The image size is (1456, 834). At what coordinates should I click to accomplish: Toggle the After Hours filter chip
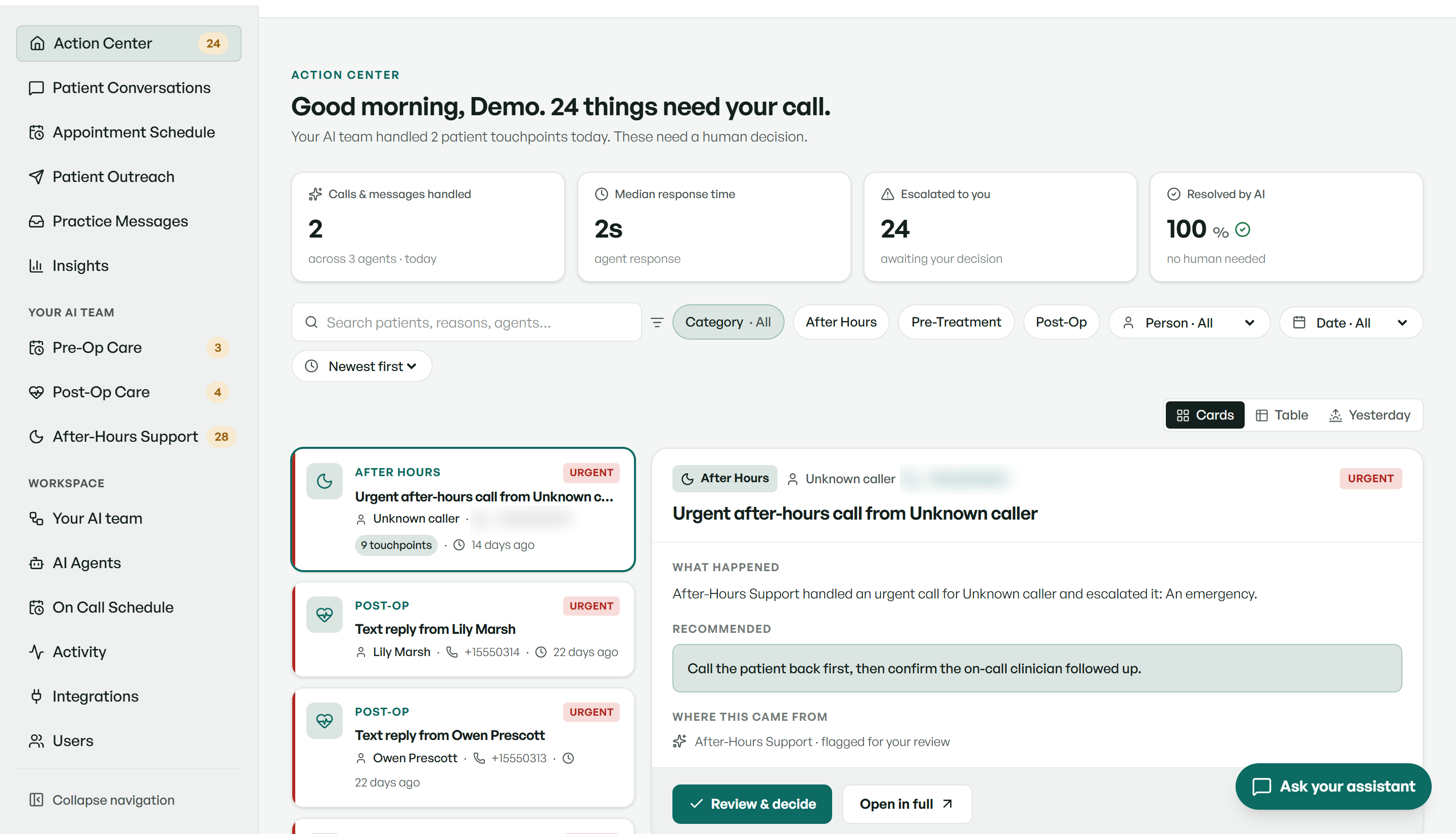coord(841,322)
